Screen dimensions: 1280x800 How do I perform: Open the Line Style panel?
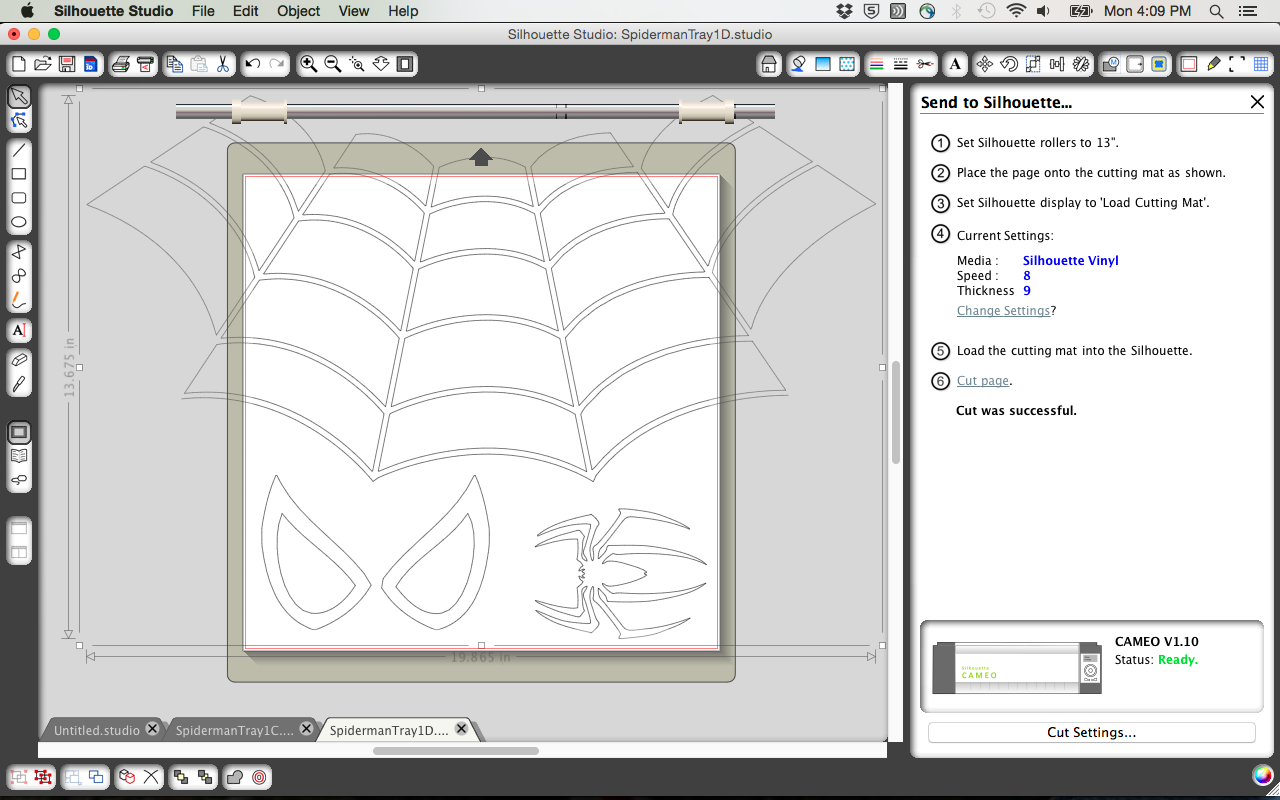901,64
